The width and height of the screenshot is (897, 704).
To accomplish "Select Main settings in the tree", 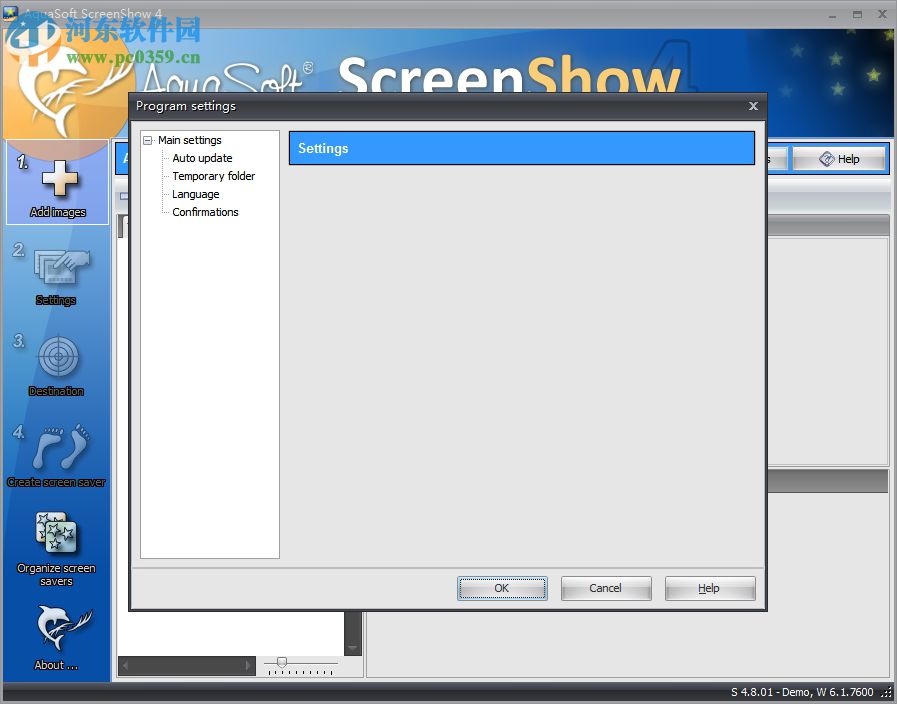I will coord(189,140).
